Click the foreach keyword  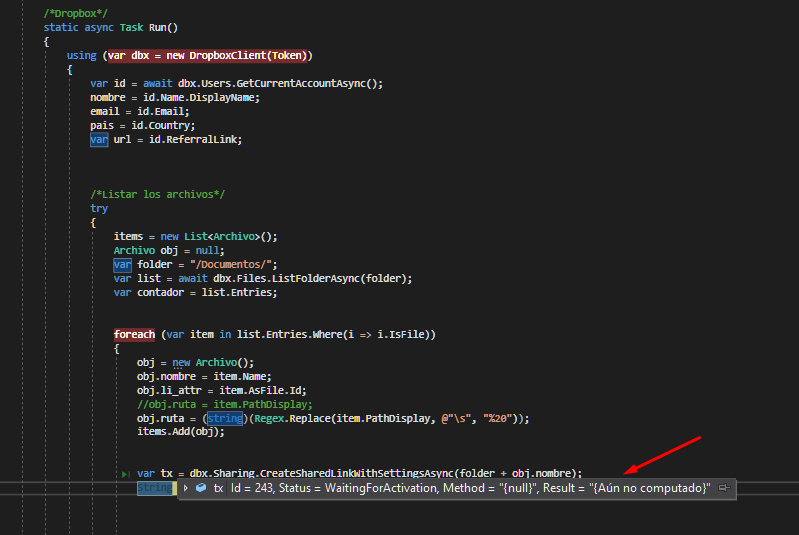[134, 334]
